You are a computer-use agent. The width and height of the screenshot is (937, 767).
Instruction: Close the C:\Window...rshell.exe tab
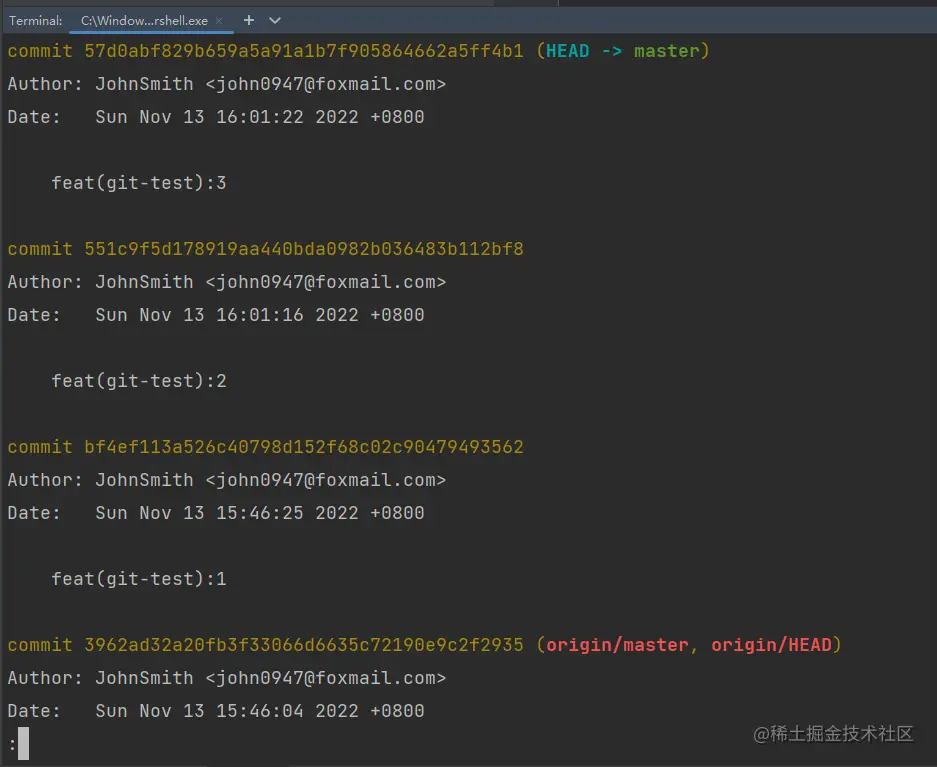(219, 21)
